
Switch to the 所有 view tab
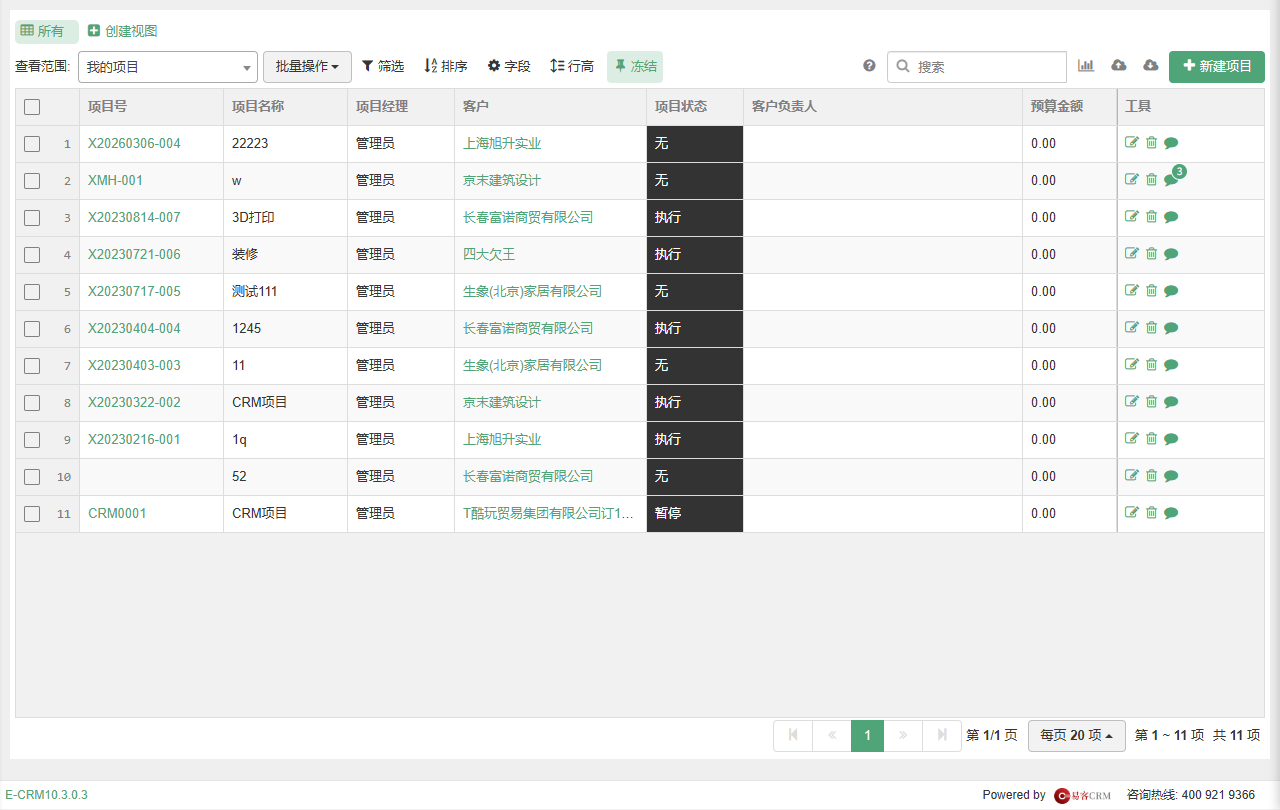click(x=47, y=31)
